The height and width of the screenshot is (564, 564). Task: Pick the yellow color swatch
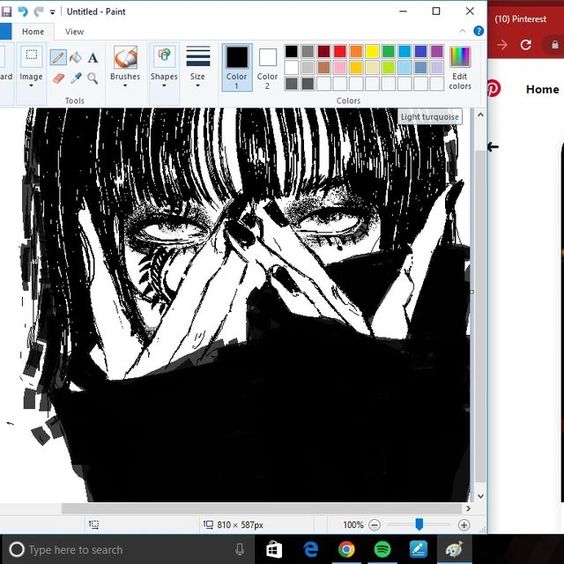[372, 51]
